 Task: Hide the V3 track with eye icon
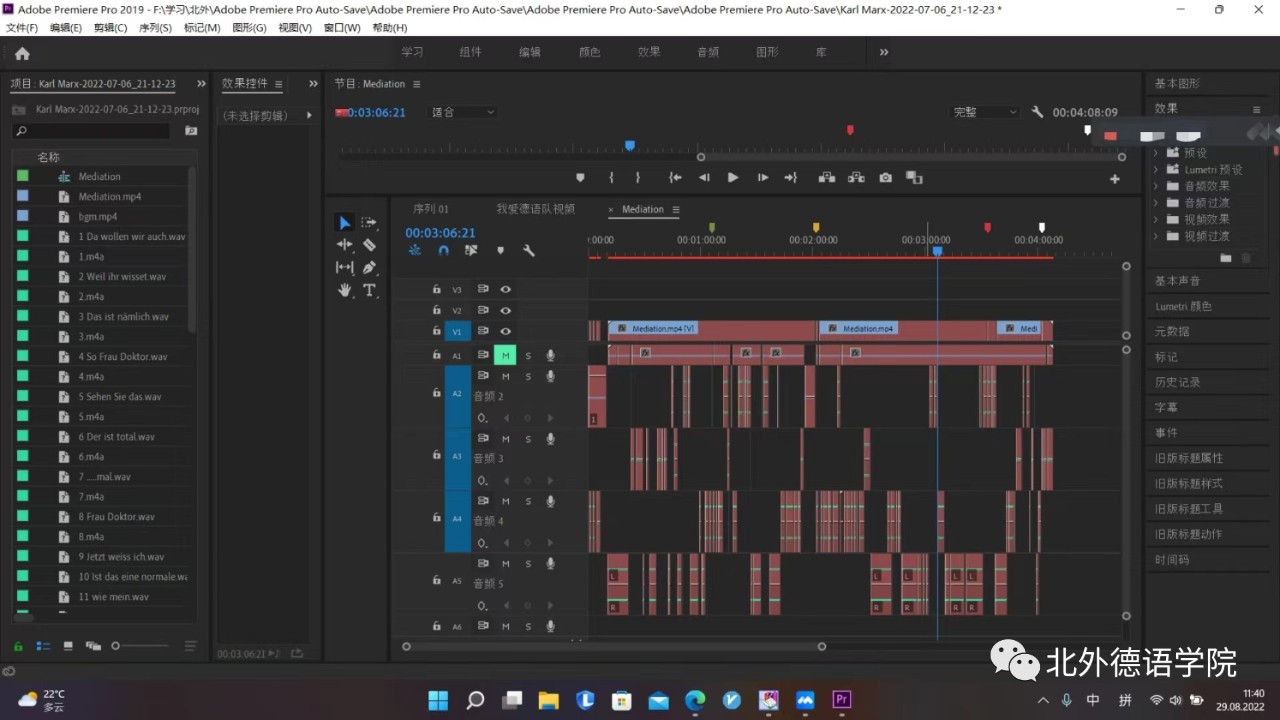click(x=506, y=289)
